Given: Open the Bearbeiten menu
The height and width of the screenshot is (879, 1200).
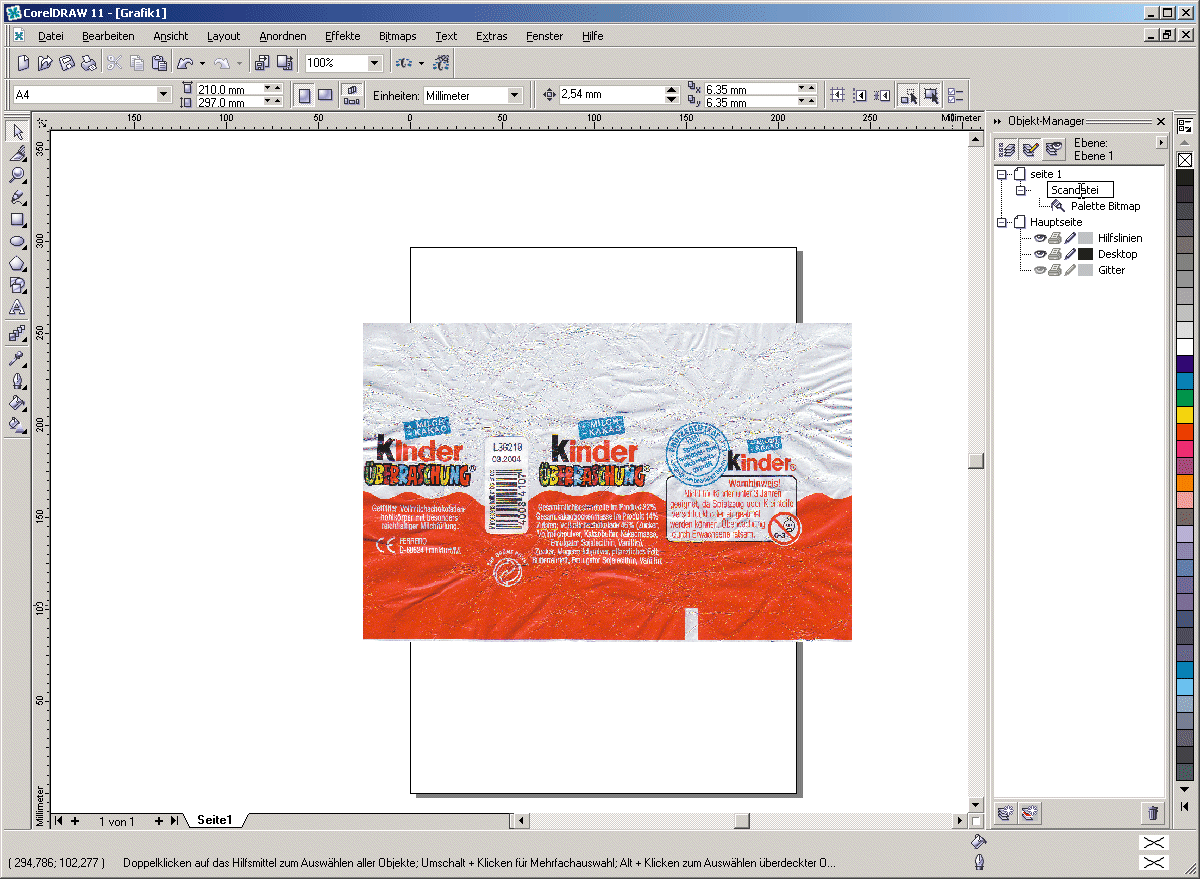Looking at the screenshot, I should coord(108,36).
